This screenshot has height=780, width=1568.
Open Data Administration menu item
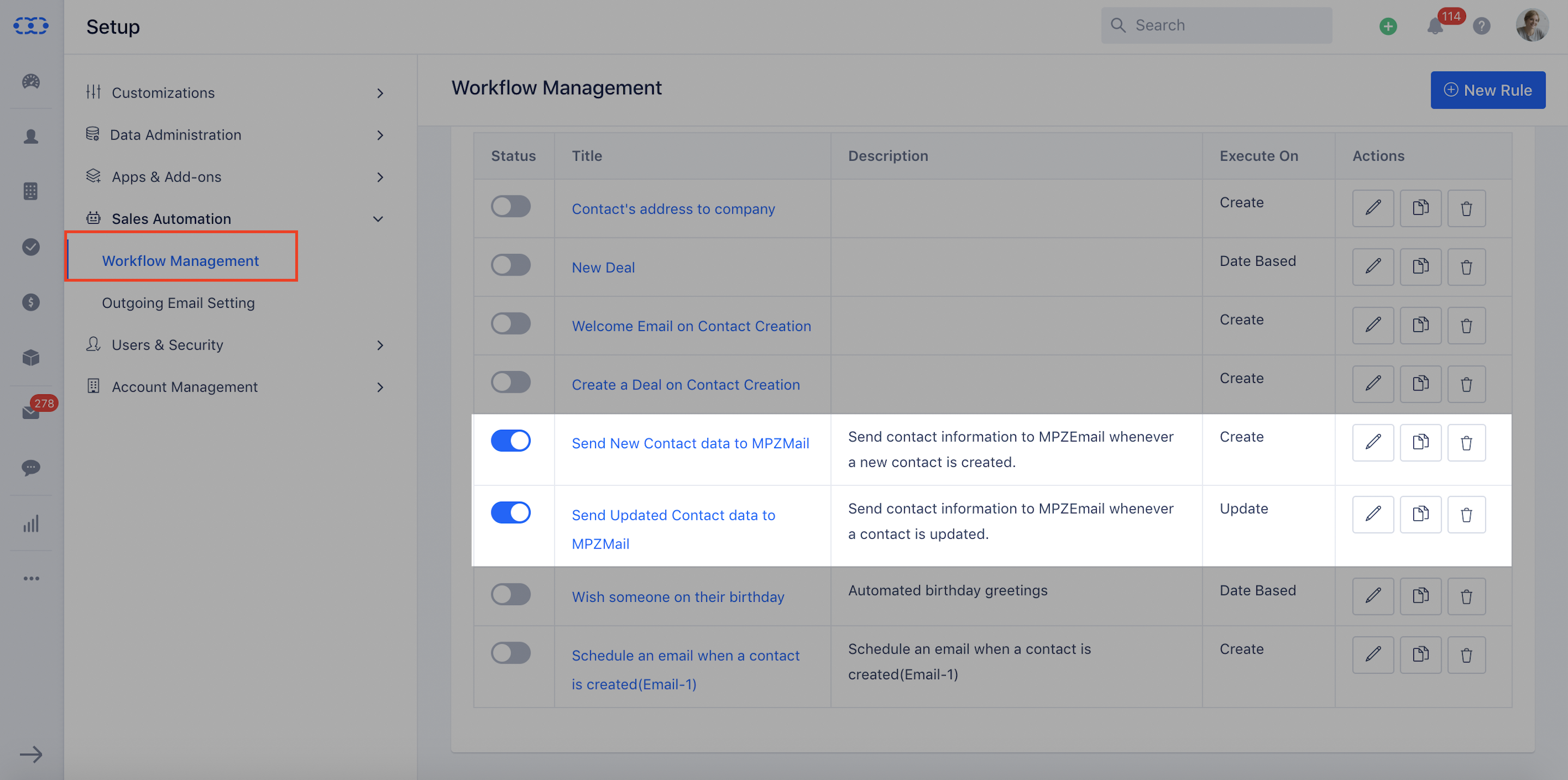(x=175, y=135)
